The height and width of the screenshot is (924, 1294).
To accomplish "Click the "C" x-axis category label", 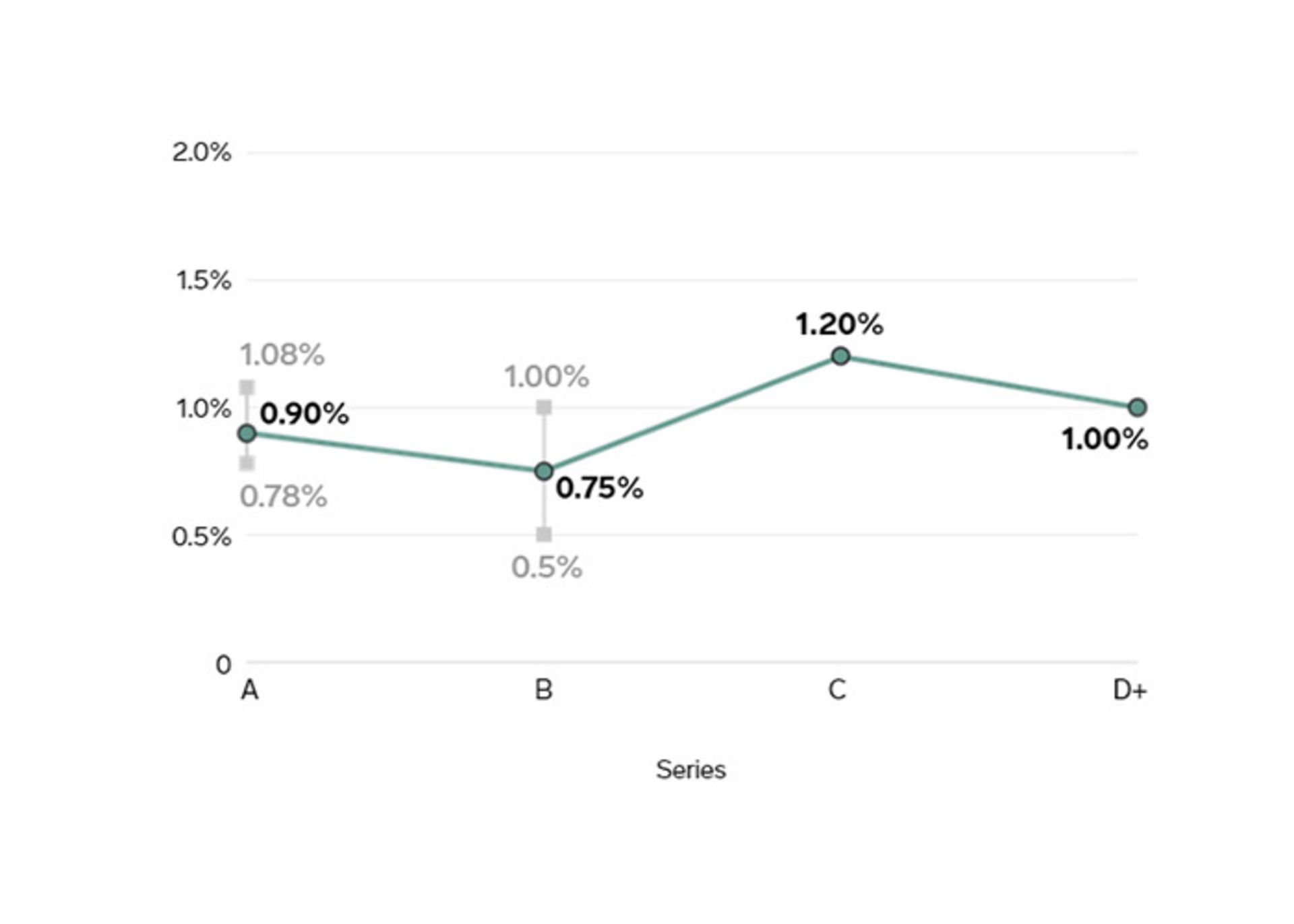I will (x=837, y=690).
